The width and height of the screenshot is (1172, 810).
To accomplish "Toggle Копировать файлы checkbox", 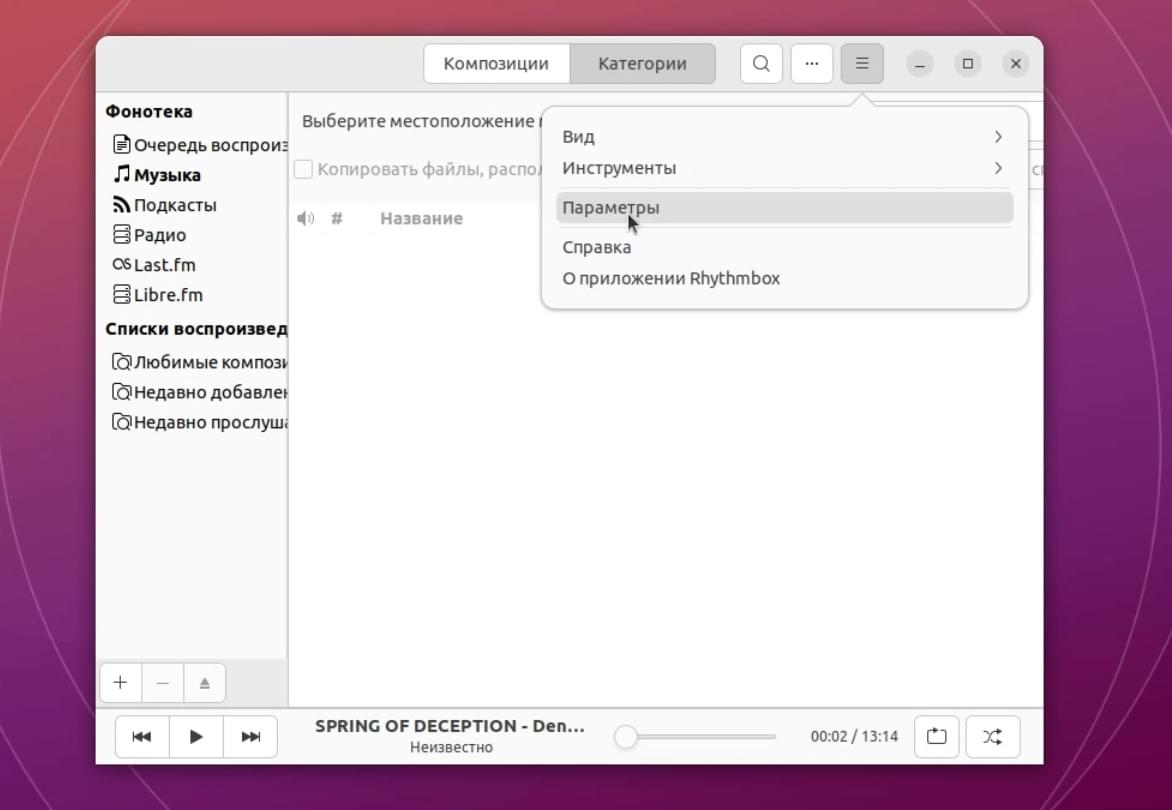I will [x=303, y=170].
